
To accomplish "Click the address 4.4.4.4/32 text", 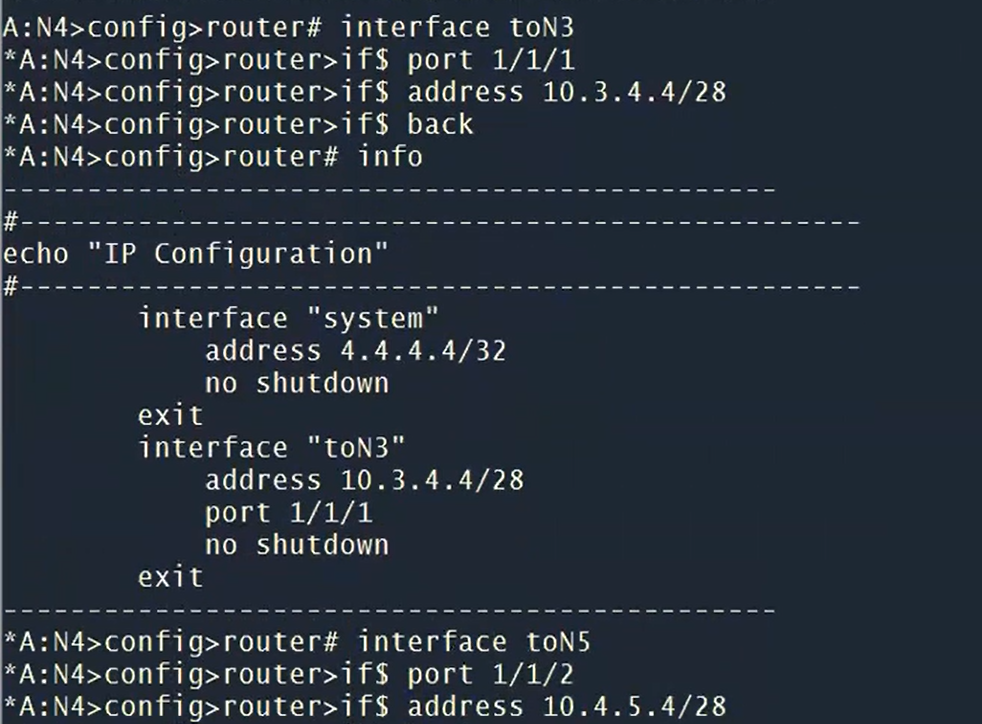I will (364, 351).
